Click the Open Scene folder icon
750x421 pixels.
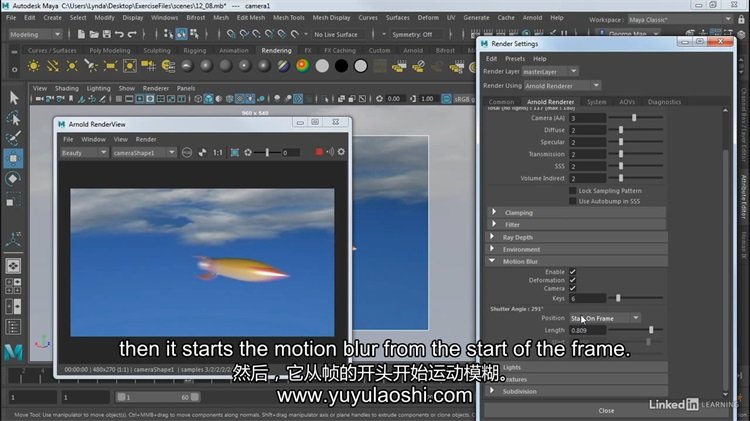click(94, 34)
